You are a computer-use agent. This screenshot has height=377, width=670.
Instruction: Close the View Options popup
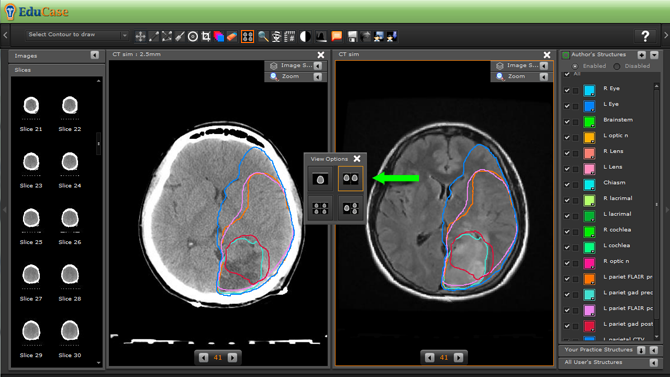pos(357,159)
